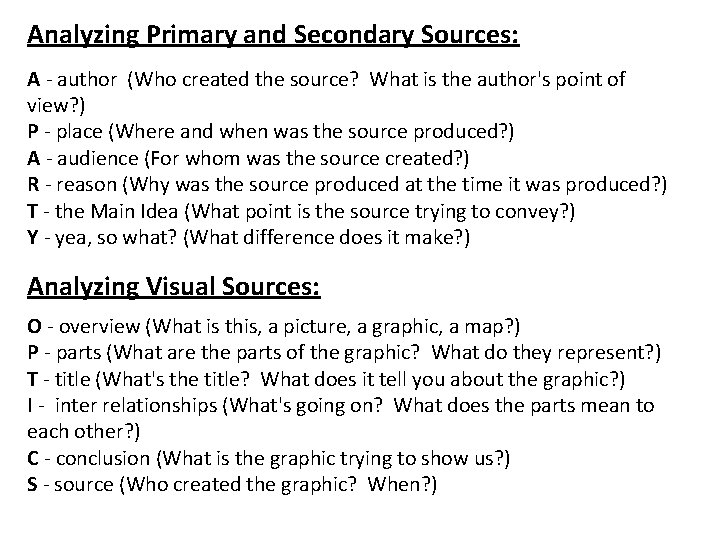Click the bold letter A before 'audience'
The height and width of the screenshot is (540, 720).
coord(34,158)
